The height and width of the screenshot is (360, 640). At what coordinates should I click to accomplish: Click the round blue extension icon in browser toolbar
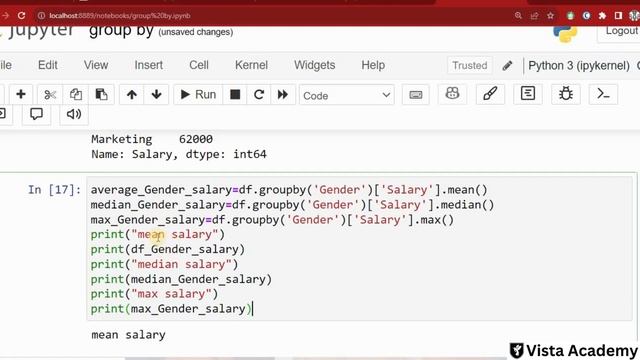586,16
